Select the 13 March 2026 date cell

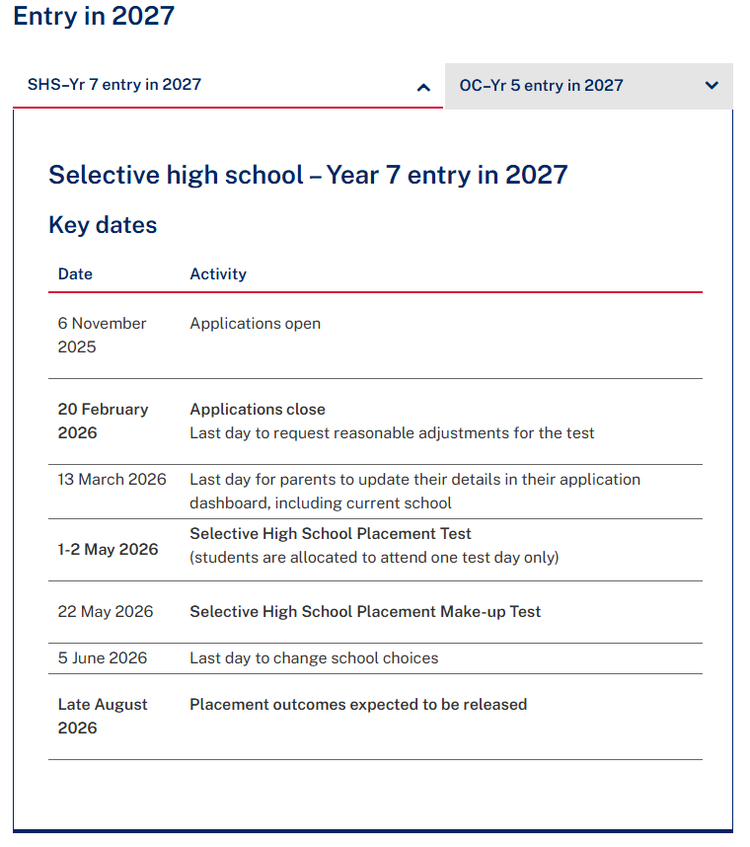(112, 479)
